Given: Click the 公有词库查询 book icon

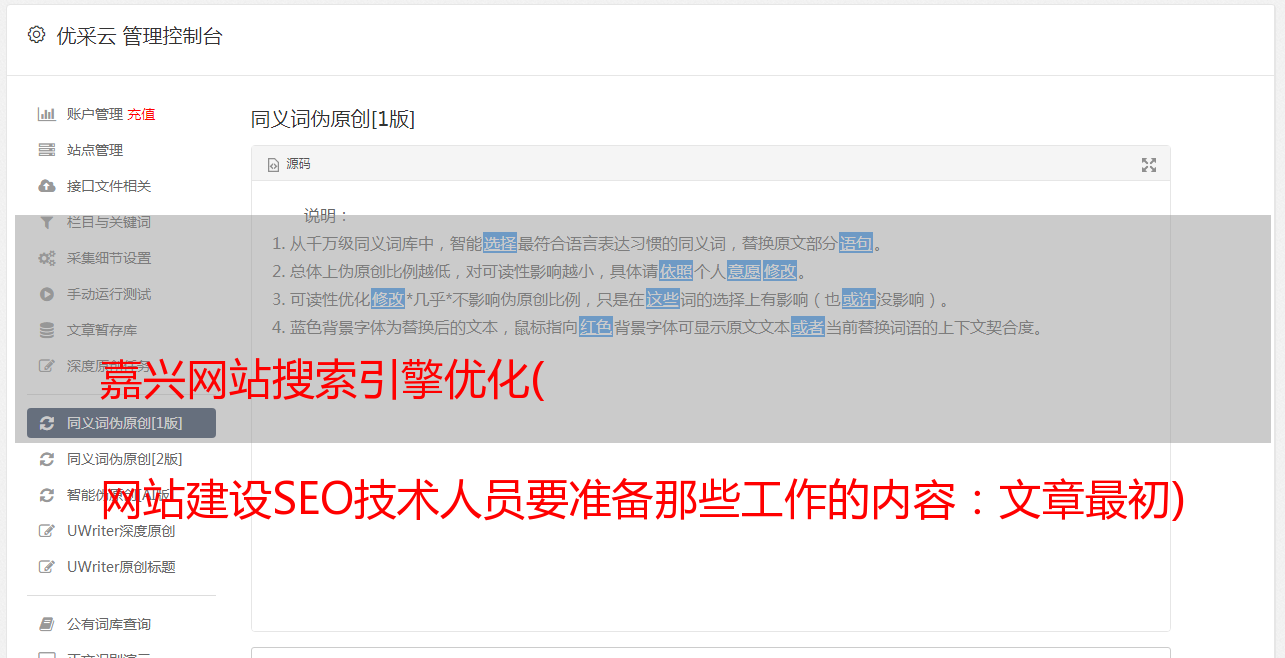Looking at the screenshot, I should coord(46,624).
